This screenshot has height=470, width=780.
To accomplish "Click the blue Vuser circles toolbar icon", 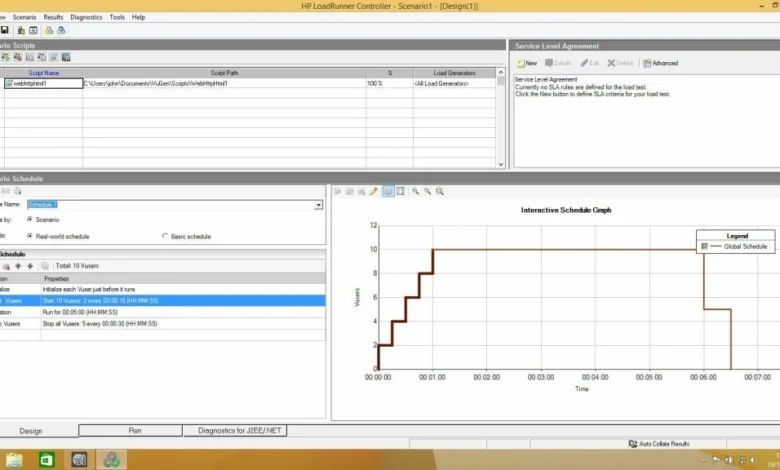I will tap(61, 30).
